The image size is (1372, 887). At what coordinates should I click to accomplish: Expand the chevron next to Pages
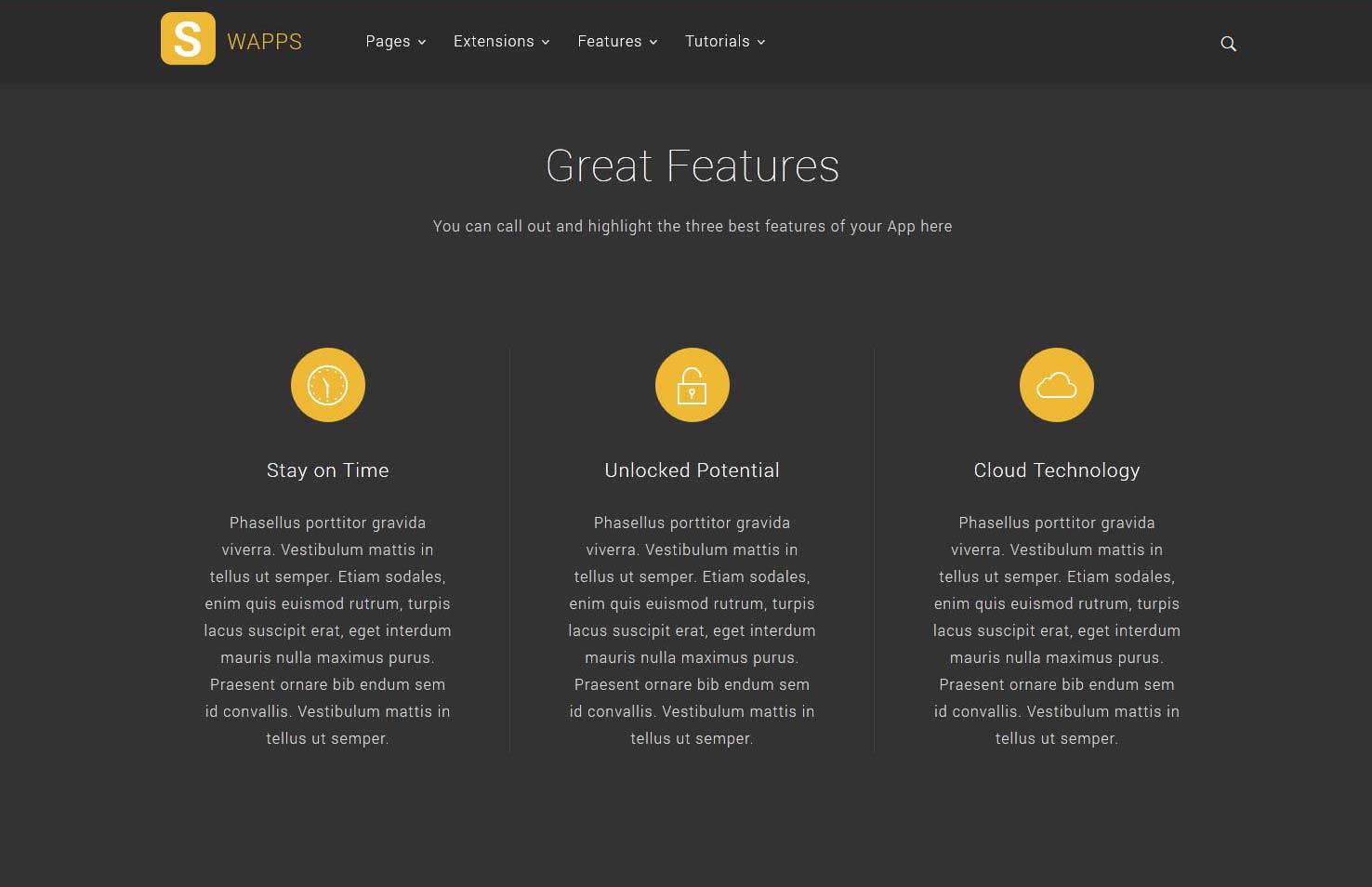coord(422,43)
